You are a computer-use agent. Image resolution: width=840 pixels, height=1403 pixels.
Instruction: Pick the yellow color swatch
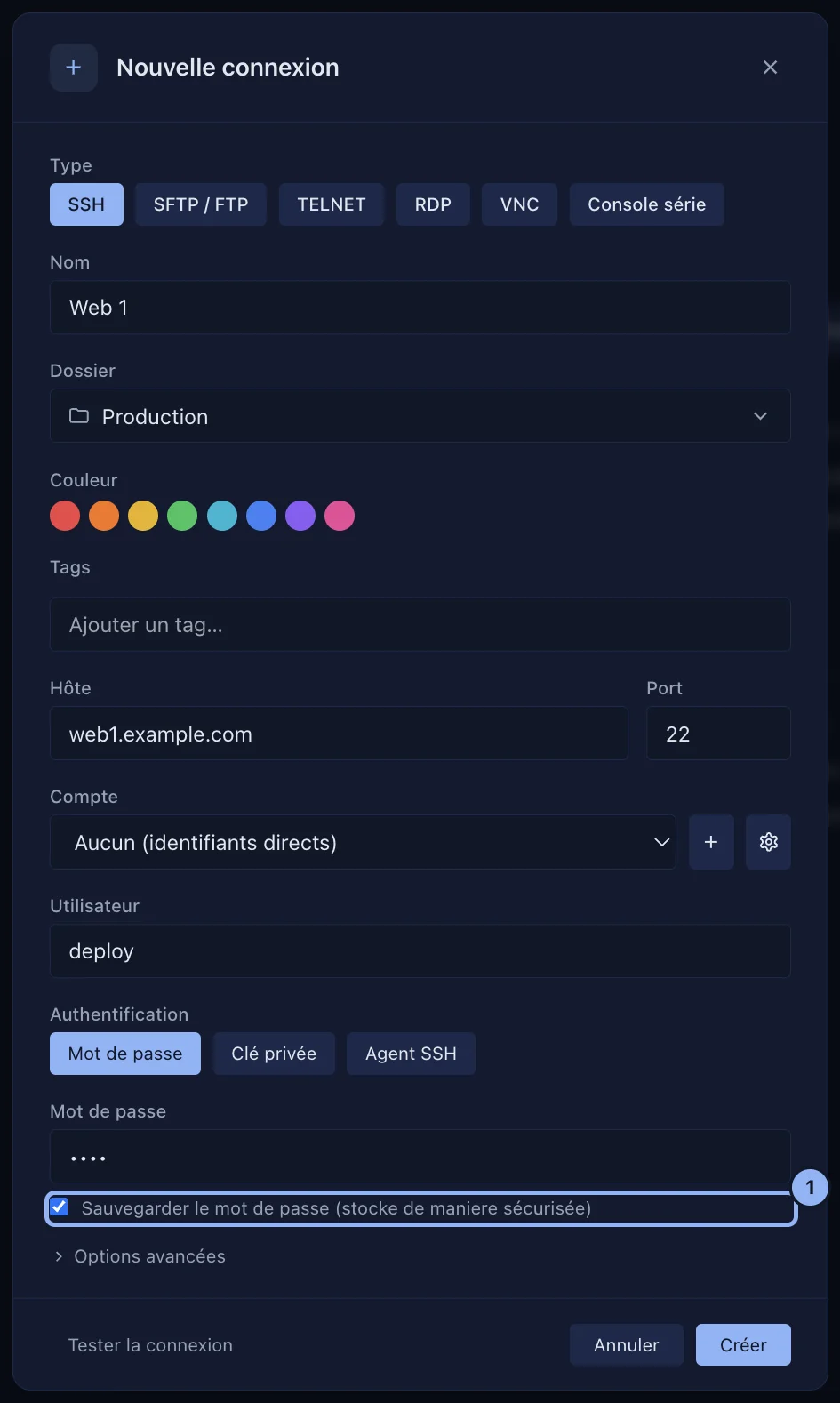pyautogui.click(x=143, y=516)
